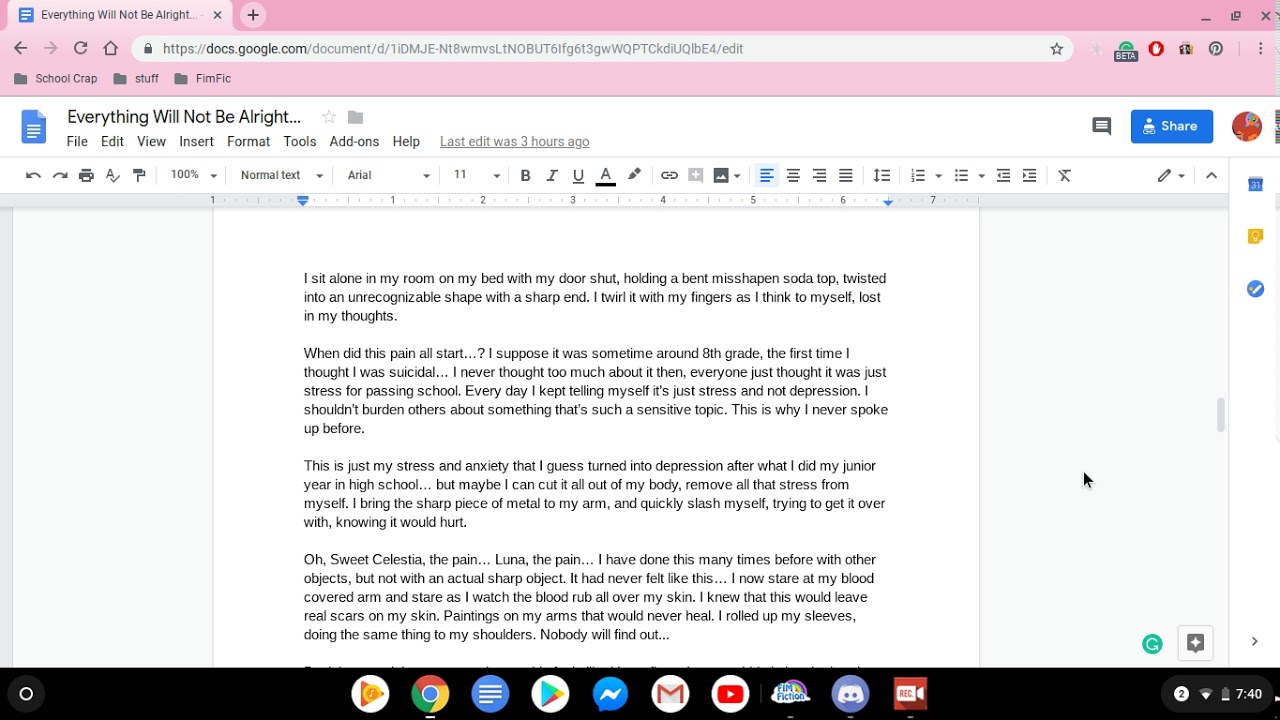
Task: Click the Undo arrow in toolbar
Action: pyautogui.click(x=33, y=175)
